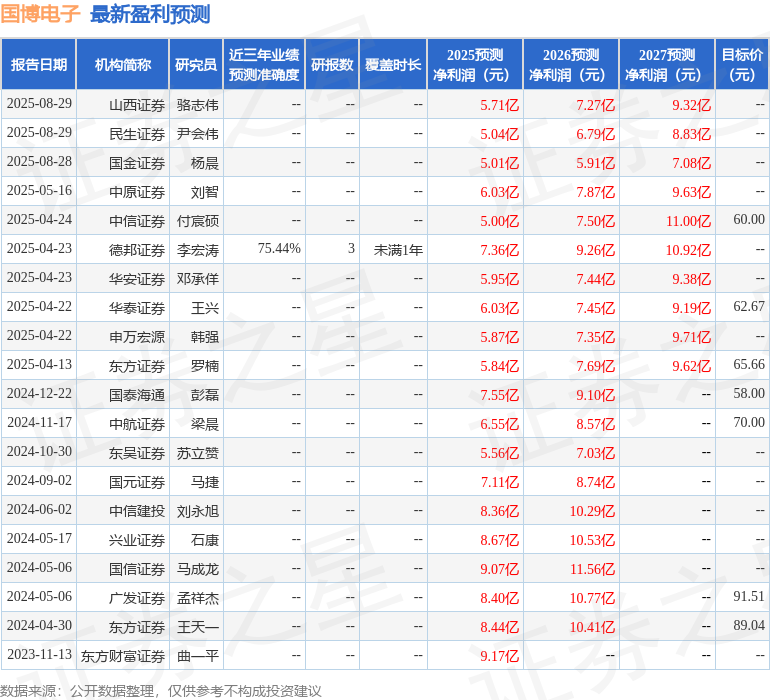Click the 最新盈利预测 heading text
This screenshot has height=700, width=770.
[150, 14]
